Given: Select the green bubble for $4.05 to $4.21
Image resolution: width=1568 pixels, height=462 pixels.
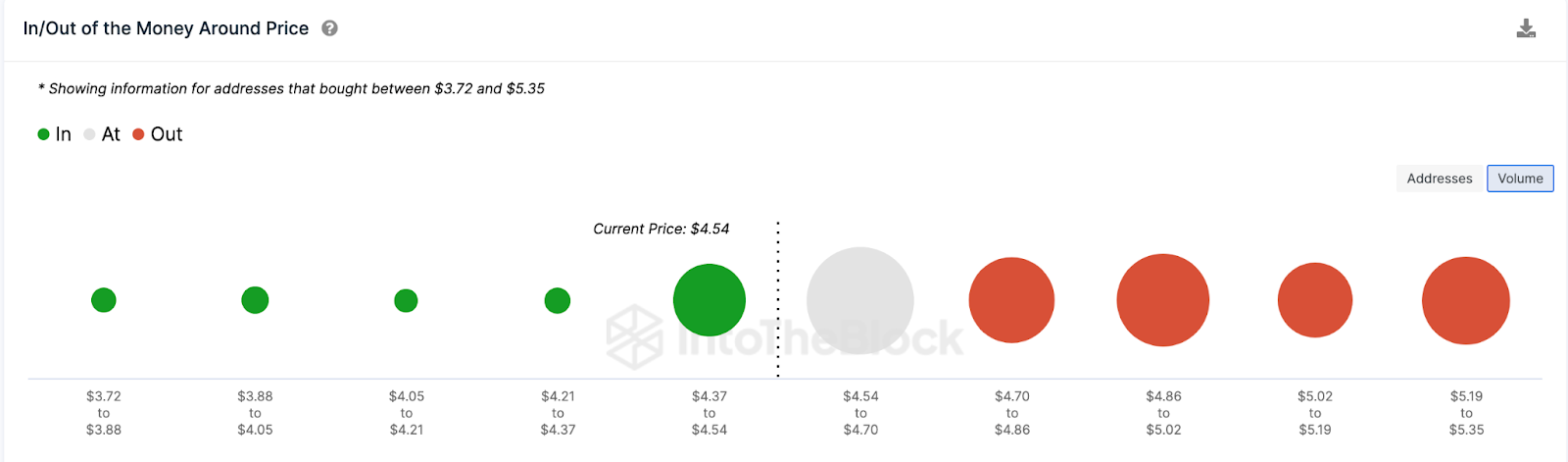Looking at the screenshot, I should coord(406,300).
